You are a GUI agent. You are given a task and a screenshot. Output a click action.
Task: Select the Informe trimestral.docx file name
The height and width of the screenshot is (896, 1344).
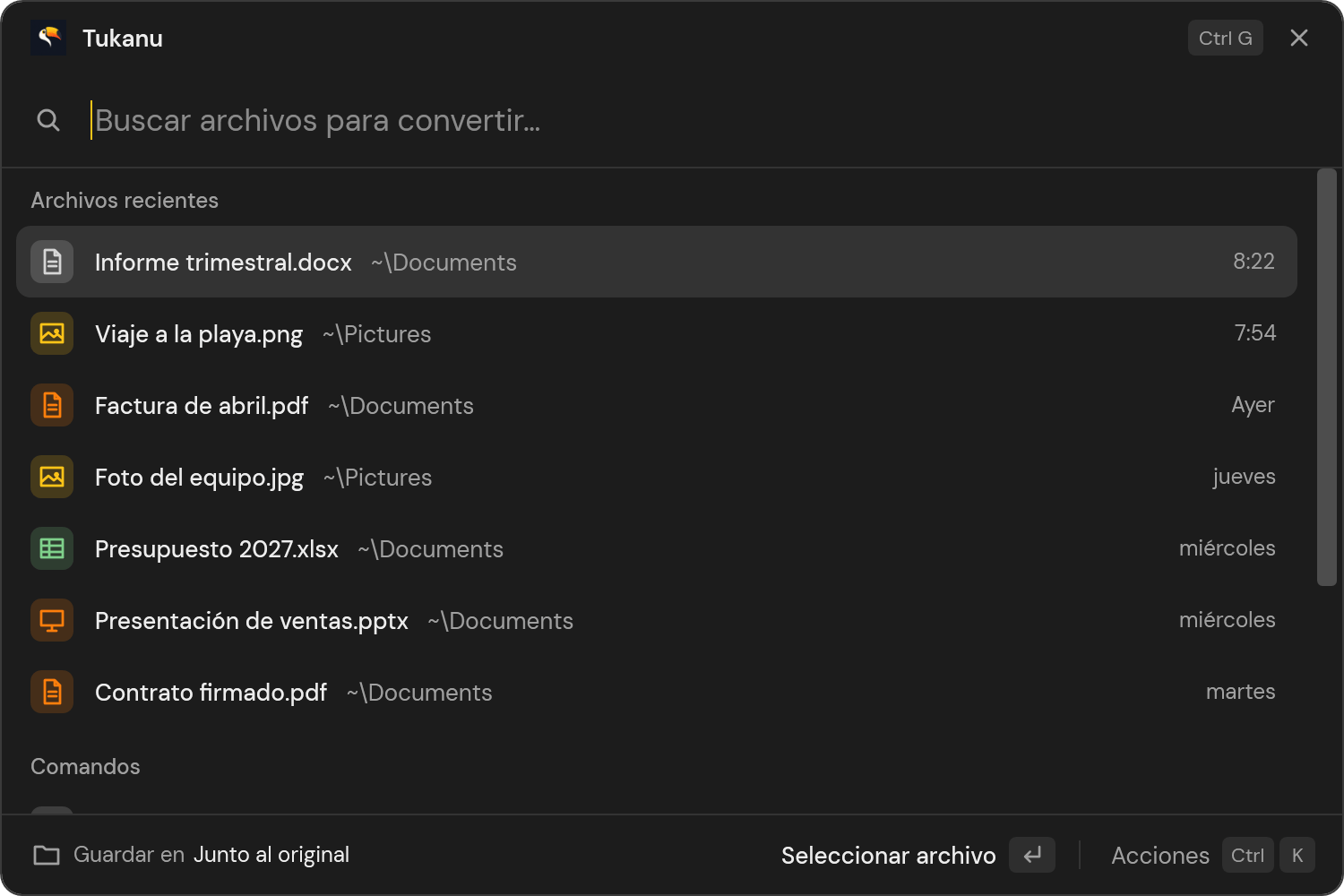click(223, 262)
